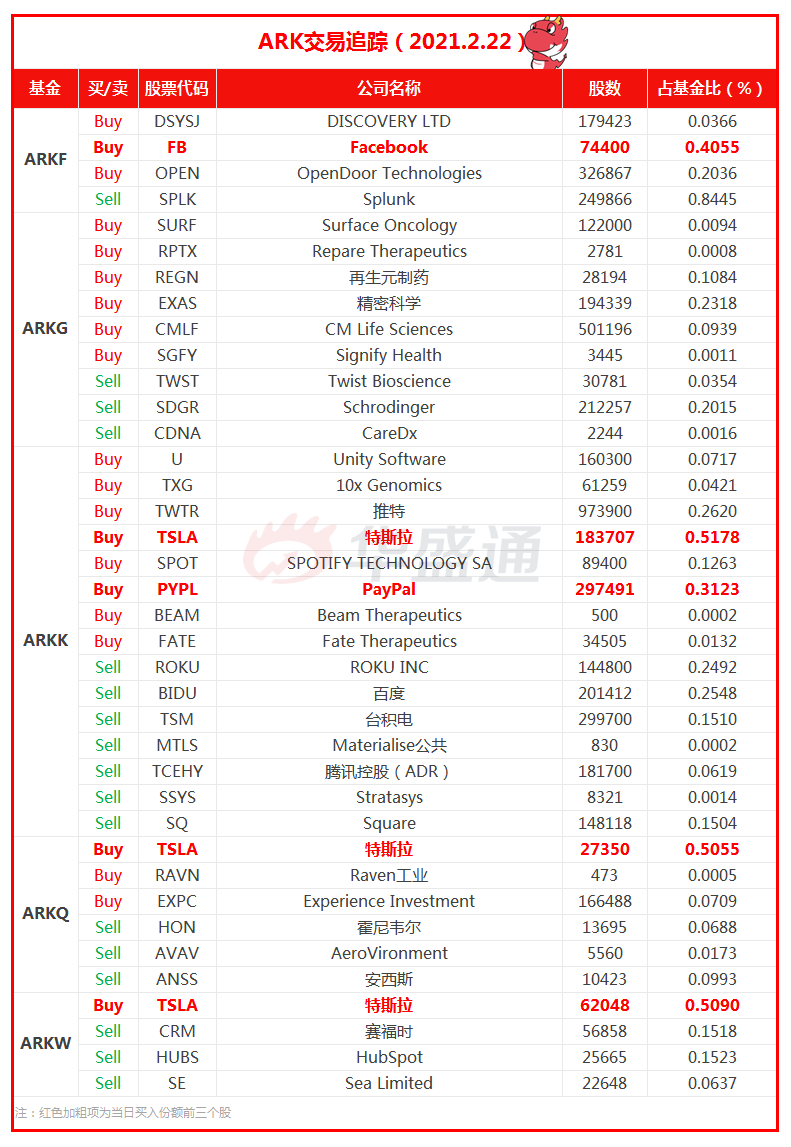Click the 股票代码 column header

pos(177,88)
